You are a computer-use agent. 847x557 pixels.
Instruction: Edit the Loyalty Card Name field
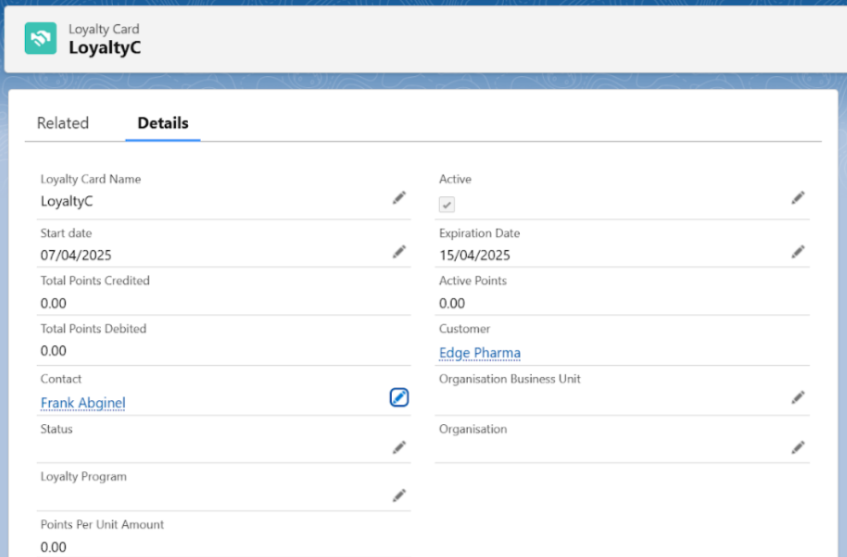[x=399, y=198]
